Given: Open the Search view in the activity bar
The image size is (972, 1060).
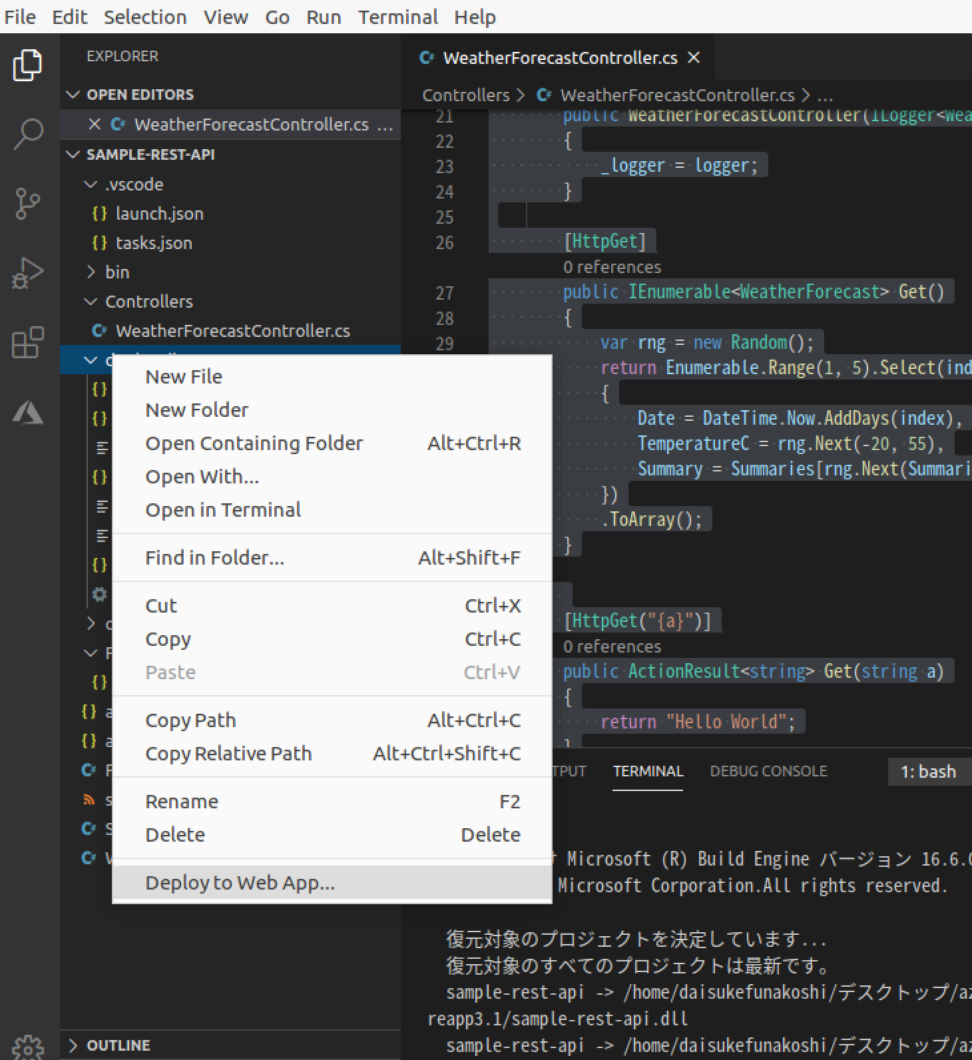Looking at the screenshot, I should click(x=27, y=131).
